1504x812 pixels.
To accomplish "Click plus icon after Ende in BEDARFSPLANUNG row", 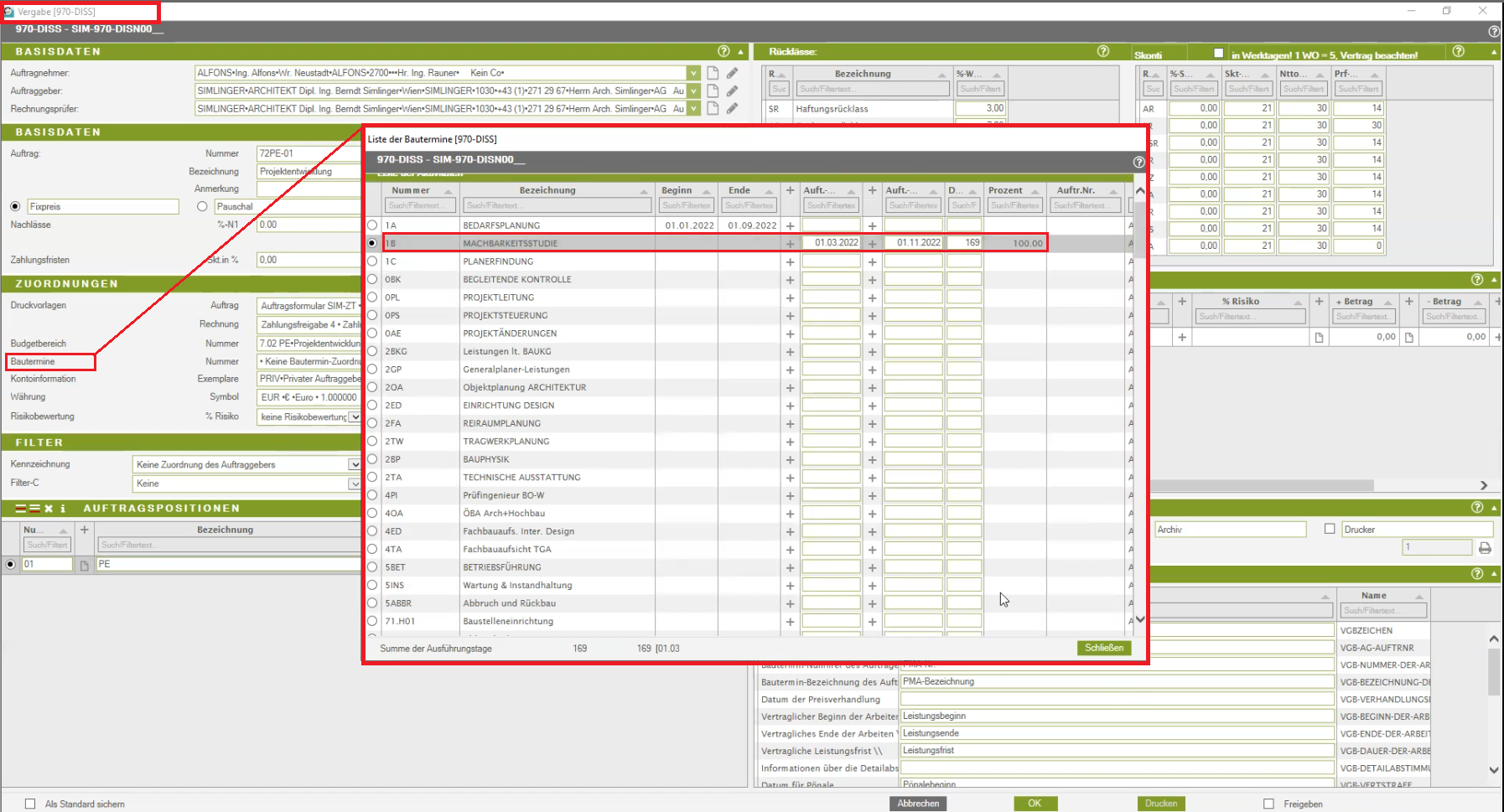I will click(790, 225).
